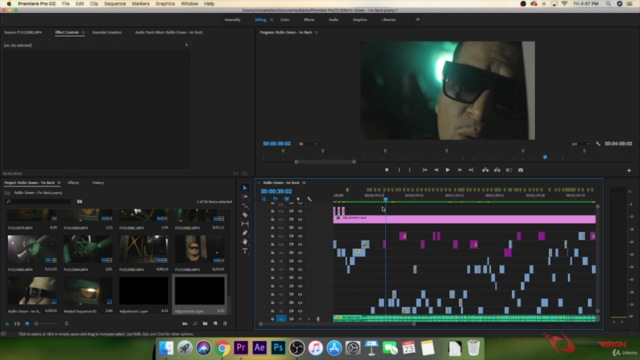Click the Mark In bracket button
The height and width of the screenshot is (360, 640).
tap(399, 170)
